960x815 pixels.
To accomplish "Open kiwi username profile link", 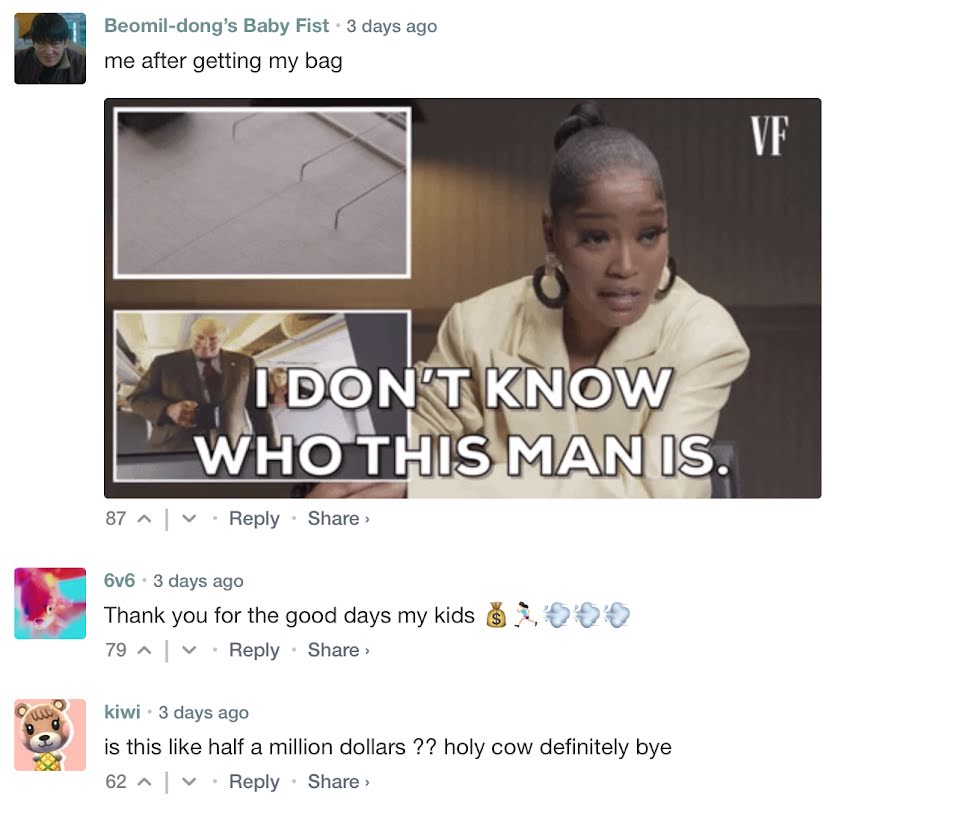I will click(122, 712).
